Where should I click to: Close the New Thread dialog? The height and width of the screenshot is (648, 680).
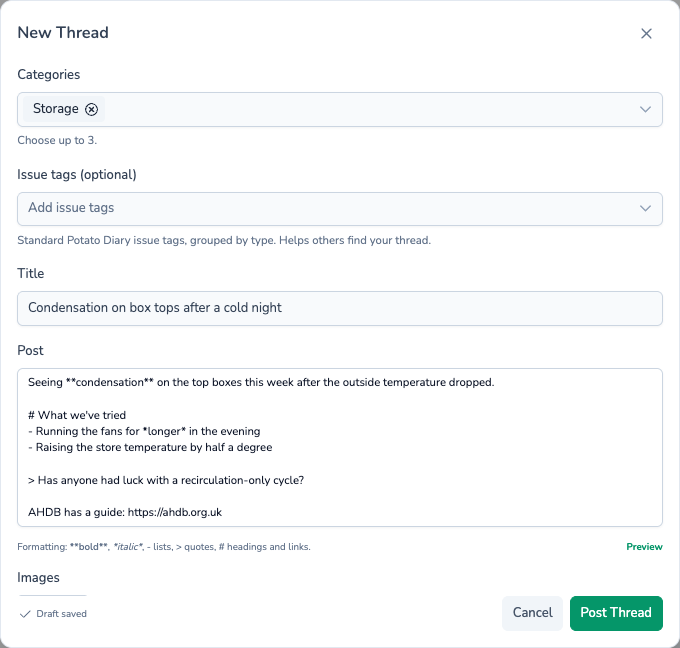(x=646, y=33)
